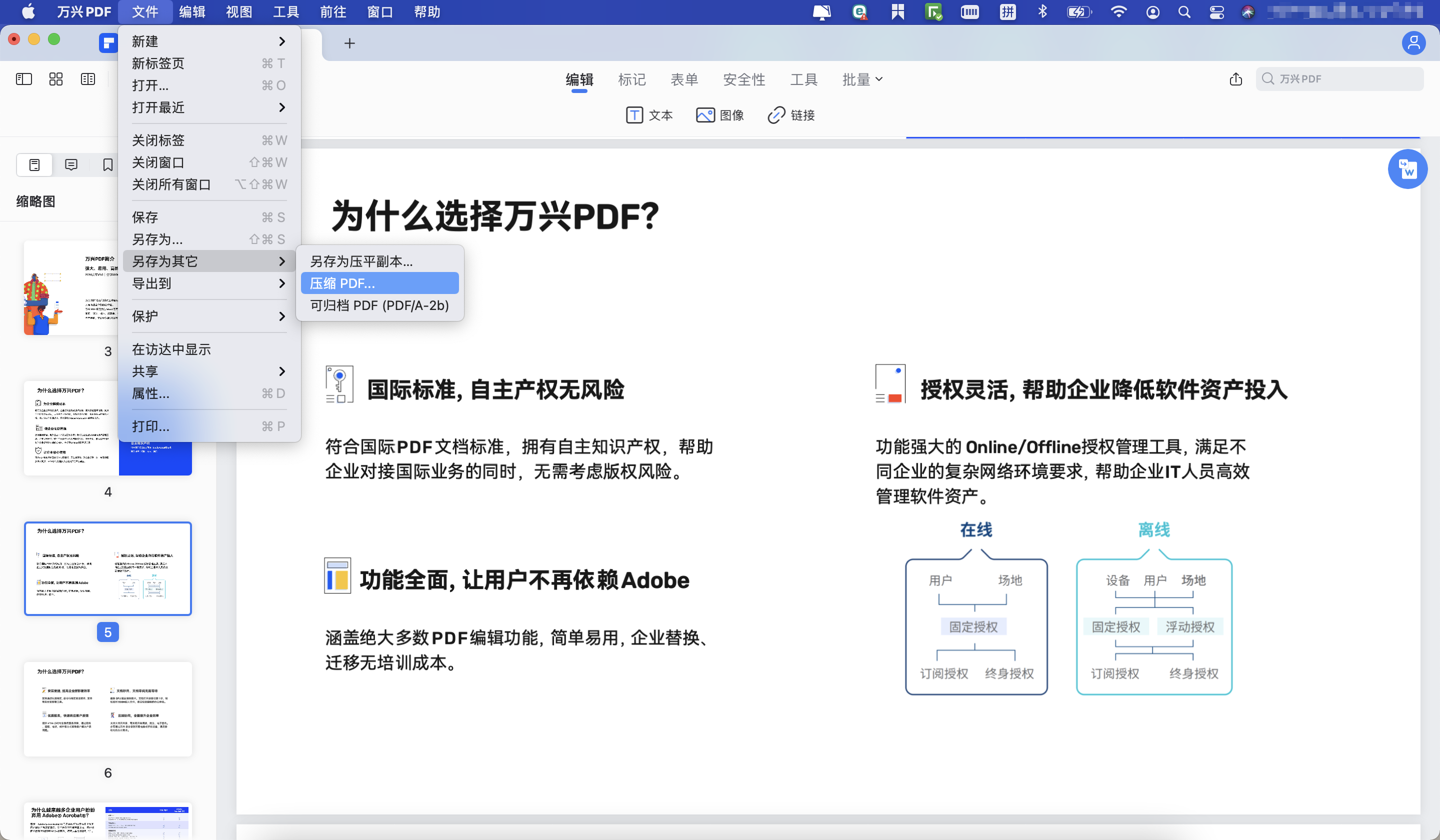Switch to four-page grid view
The image size is (1440, 840).
pos(55,79)
